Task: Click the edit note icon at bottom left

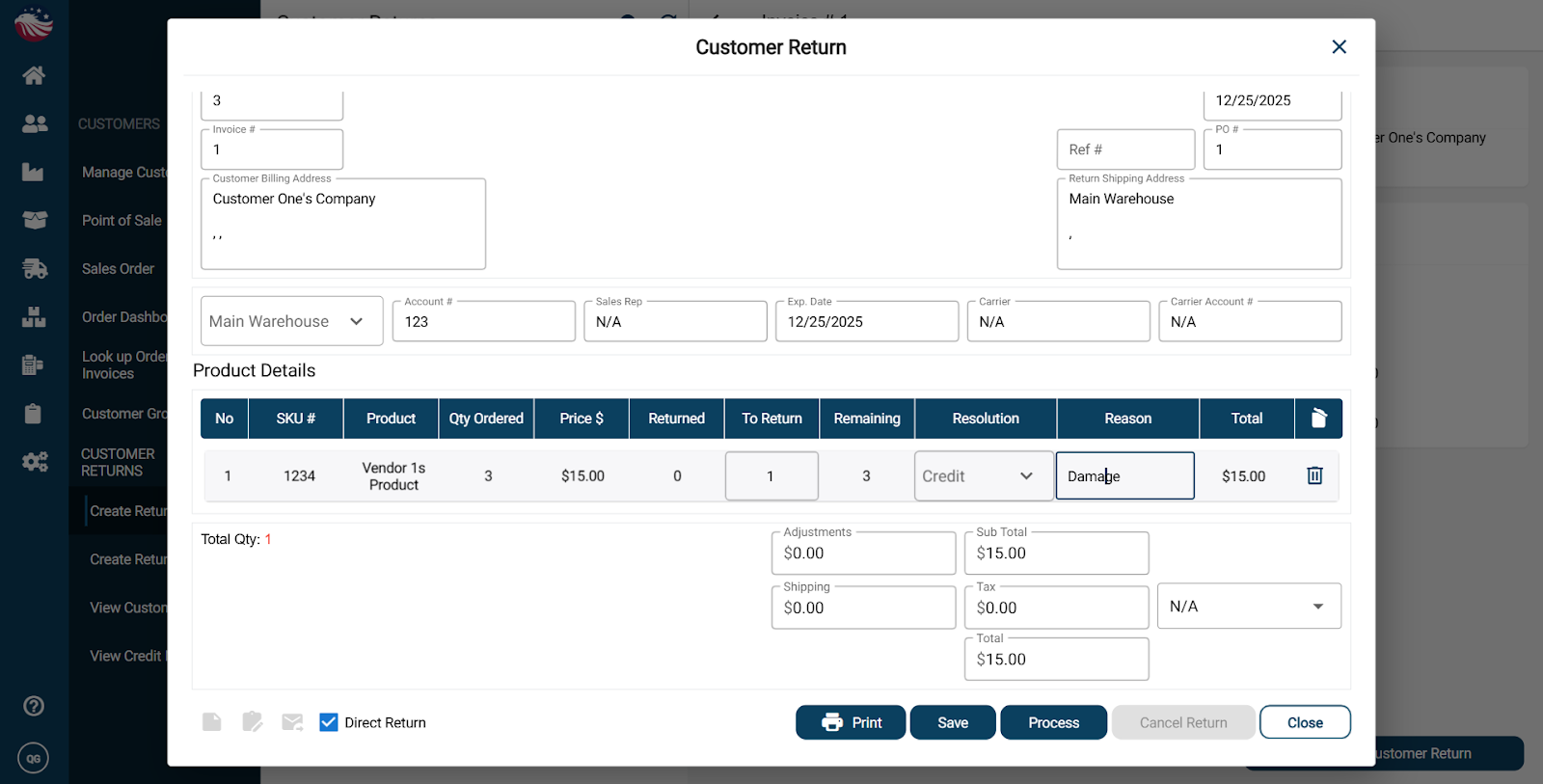Action: [x=253, y=722]
